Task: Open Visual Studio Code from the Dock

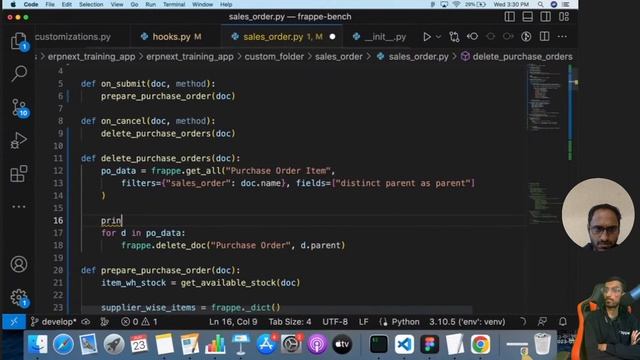Action: [404, 344]
